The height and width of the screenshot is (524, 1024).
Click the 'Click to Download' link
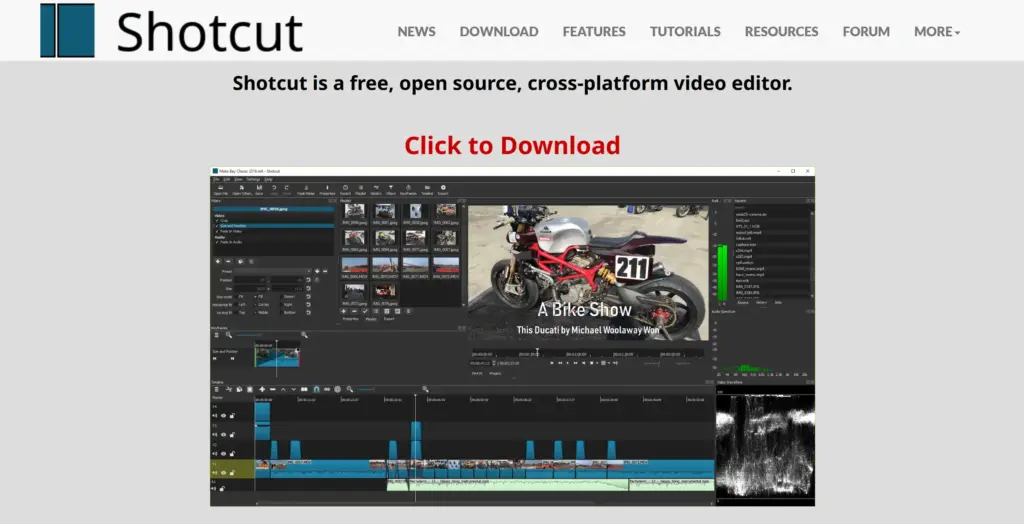click(512, 145)
